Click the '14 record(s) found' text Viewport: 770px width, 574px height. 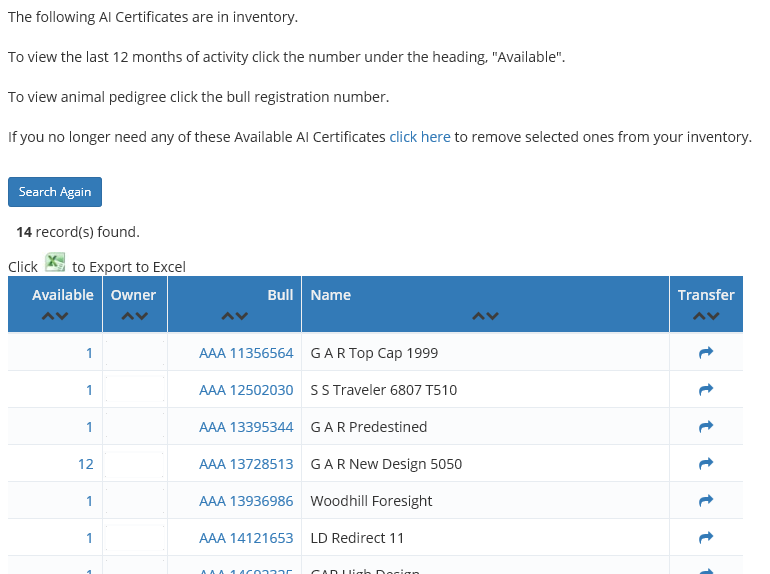click(x=78, y=232)
